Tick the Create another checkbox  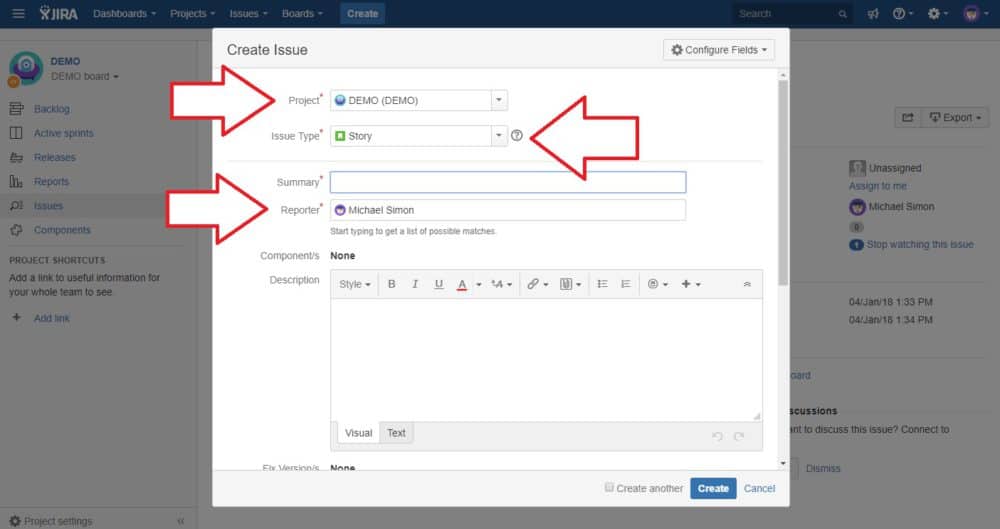(609, 488)
